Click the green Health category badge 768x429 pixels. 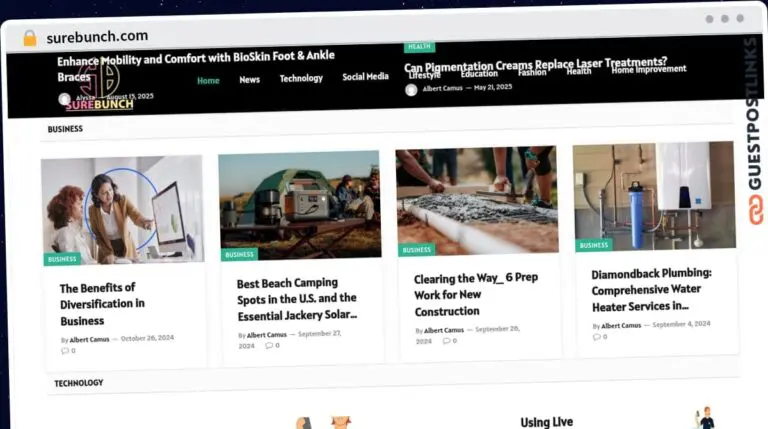[419, 46]
